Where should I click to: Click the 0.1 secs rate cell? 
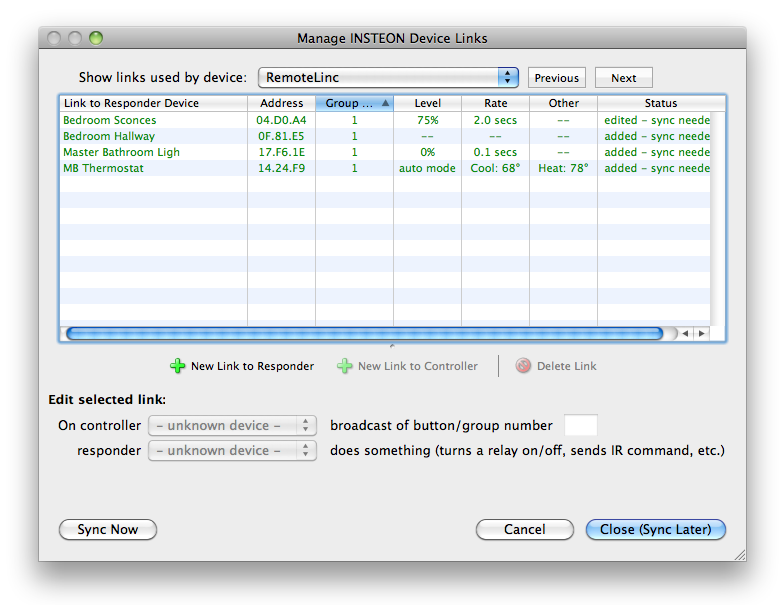point(495,152)
